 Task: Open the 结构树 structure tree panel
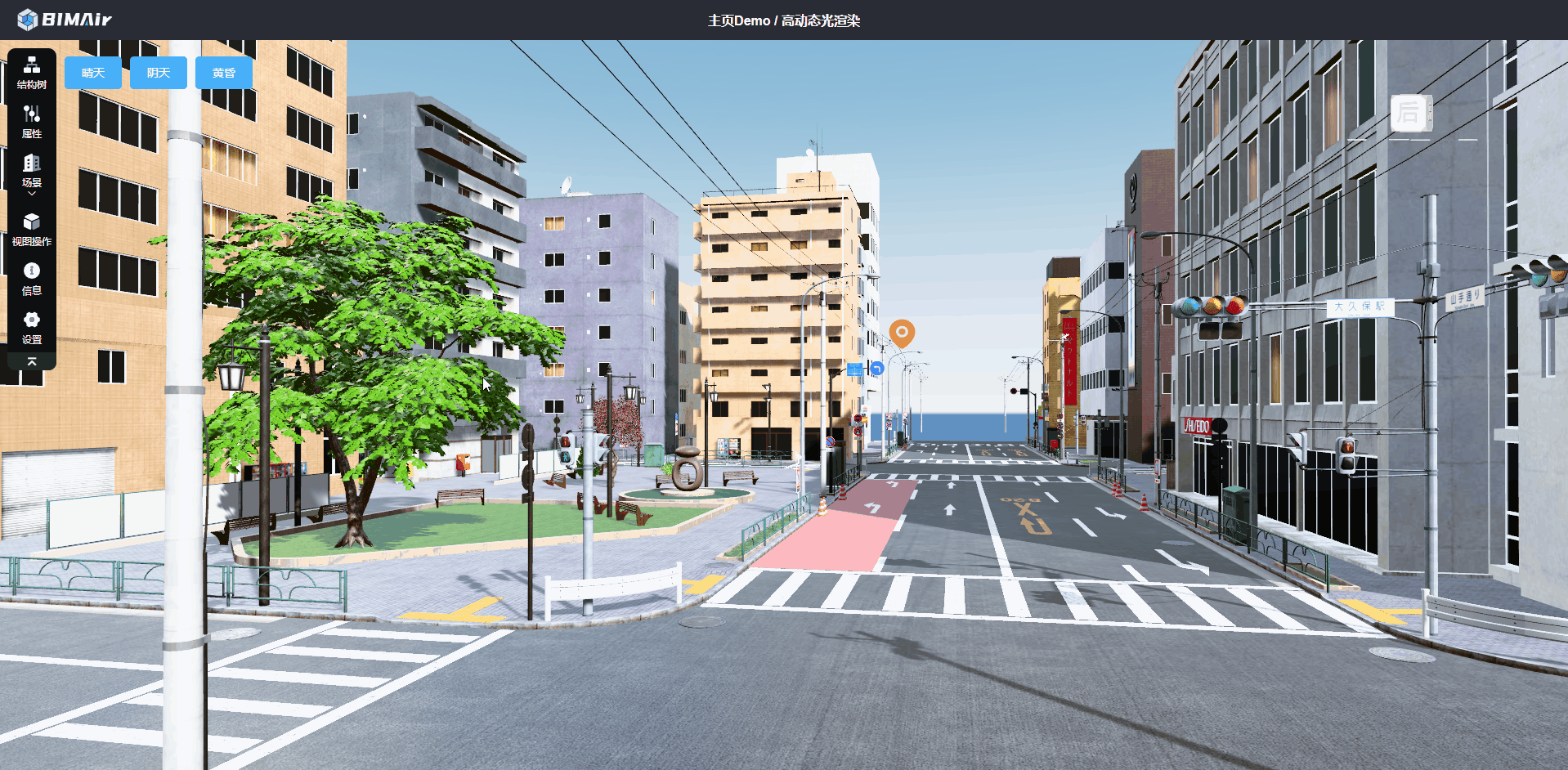tap(31, 72)
